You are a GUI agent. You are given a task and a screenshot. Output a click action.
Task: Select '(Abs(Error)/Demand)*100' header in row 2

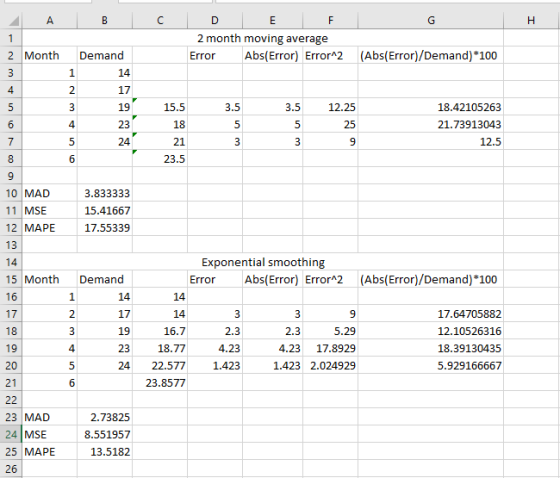coord(431,55)
